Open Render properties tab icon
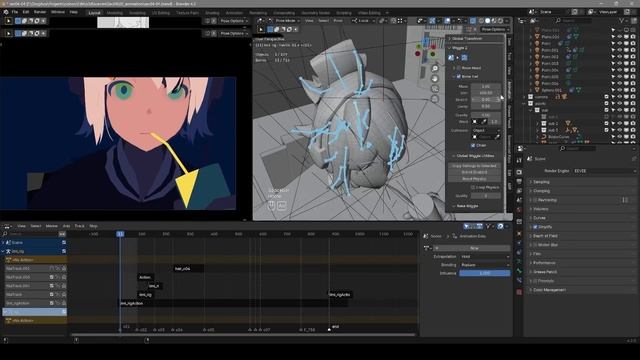640x360 pixels. coord(519,172)
